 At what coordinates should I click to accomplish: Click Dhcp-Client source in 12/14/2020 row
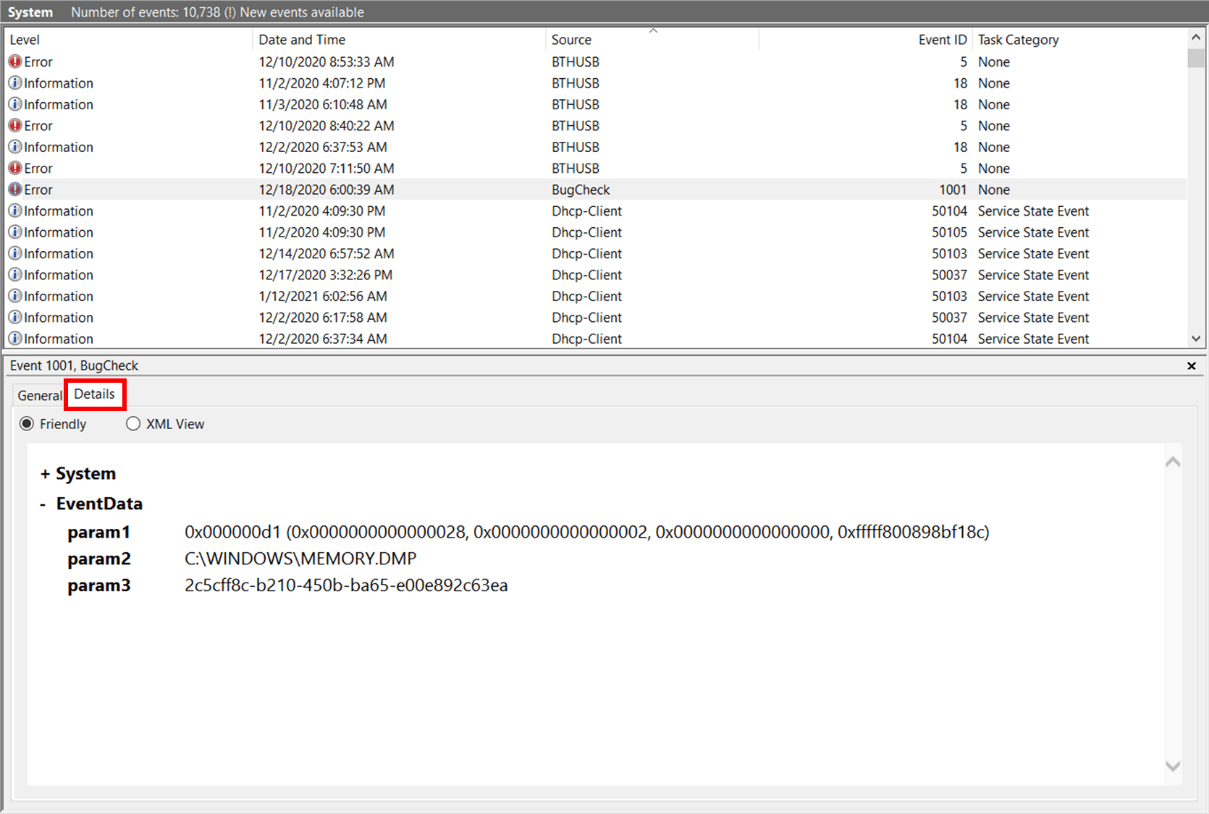click(x=587, y=254)
